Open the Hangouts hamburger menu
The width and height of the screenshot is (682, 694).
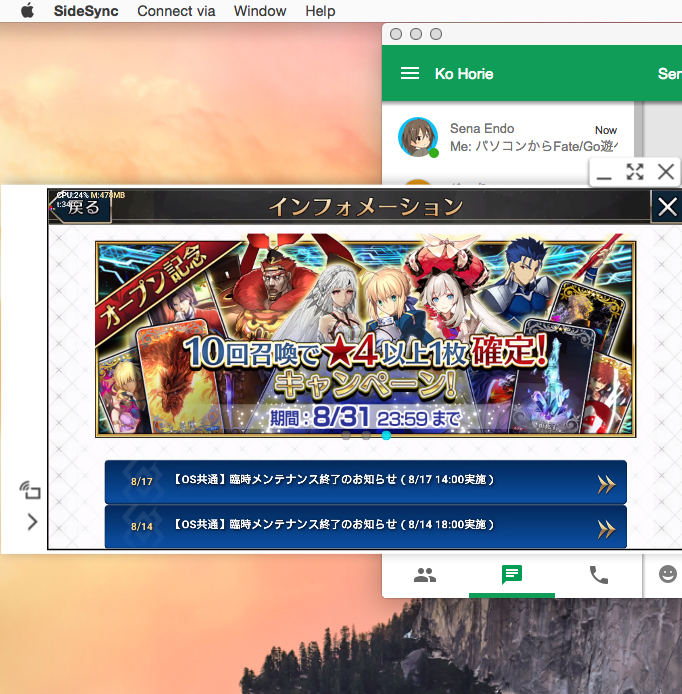tap(410, 73)
